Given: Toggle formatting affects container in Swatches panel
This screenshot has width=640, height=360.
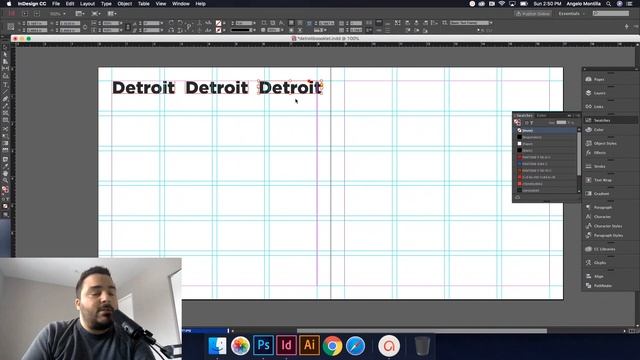Looking at the screenshot, I should [527, 123].
